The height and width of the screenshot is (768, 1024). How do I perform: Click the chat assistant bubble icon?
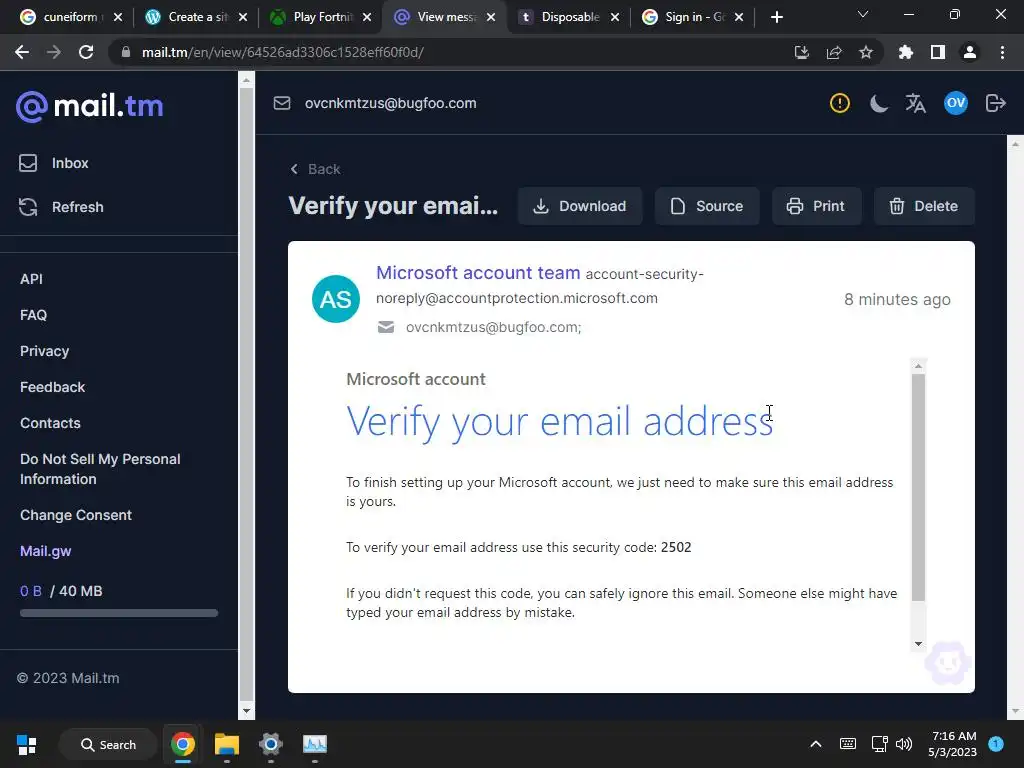point(948,663)
